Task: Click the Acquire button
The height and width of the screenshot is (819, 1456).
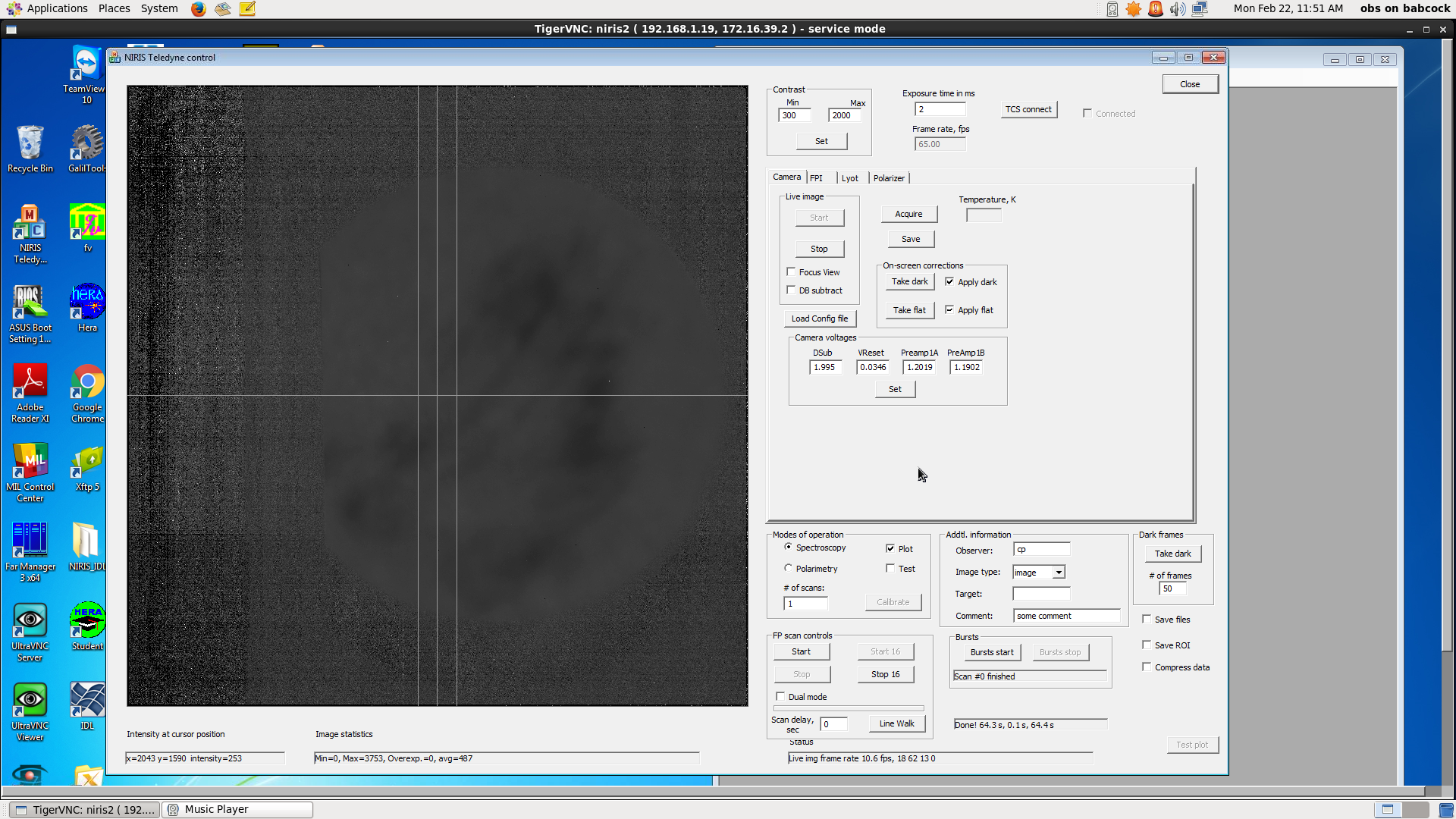Action: (x=908, y=214)
